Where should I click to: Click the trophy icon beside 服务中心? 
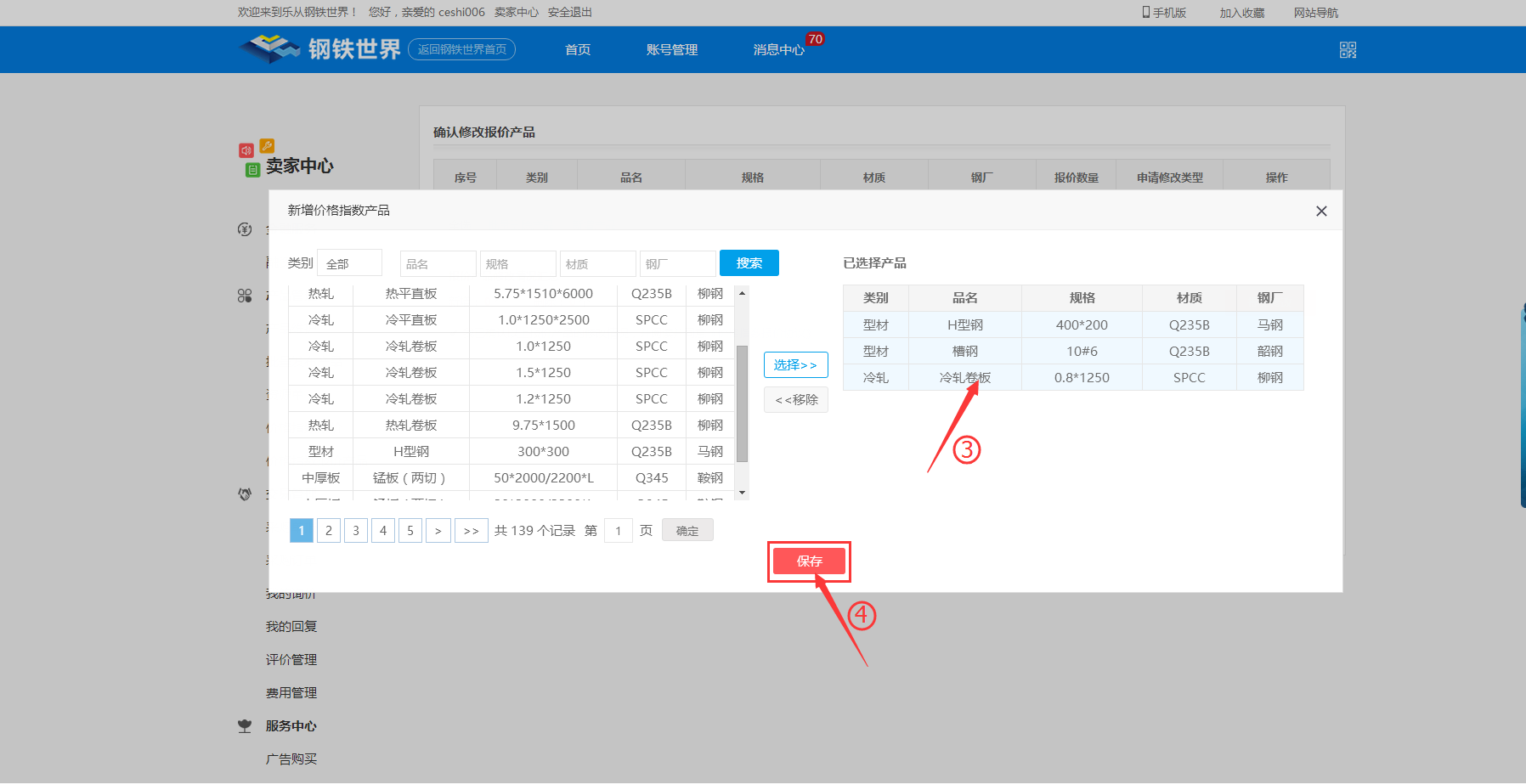coord(245,726)
